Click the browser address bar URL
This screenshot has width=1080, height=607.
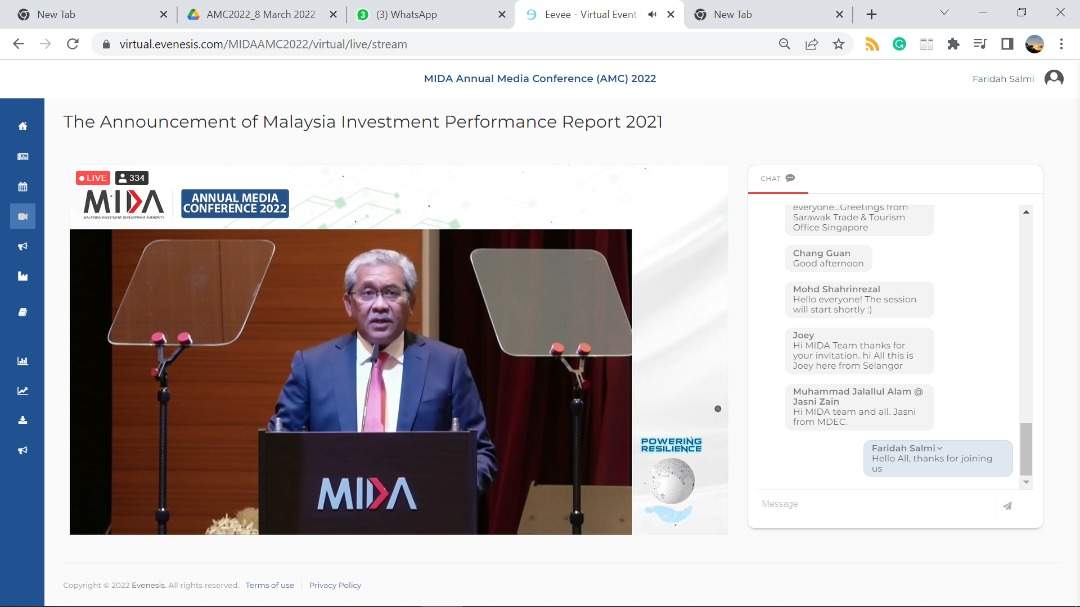pos(263,44)
